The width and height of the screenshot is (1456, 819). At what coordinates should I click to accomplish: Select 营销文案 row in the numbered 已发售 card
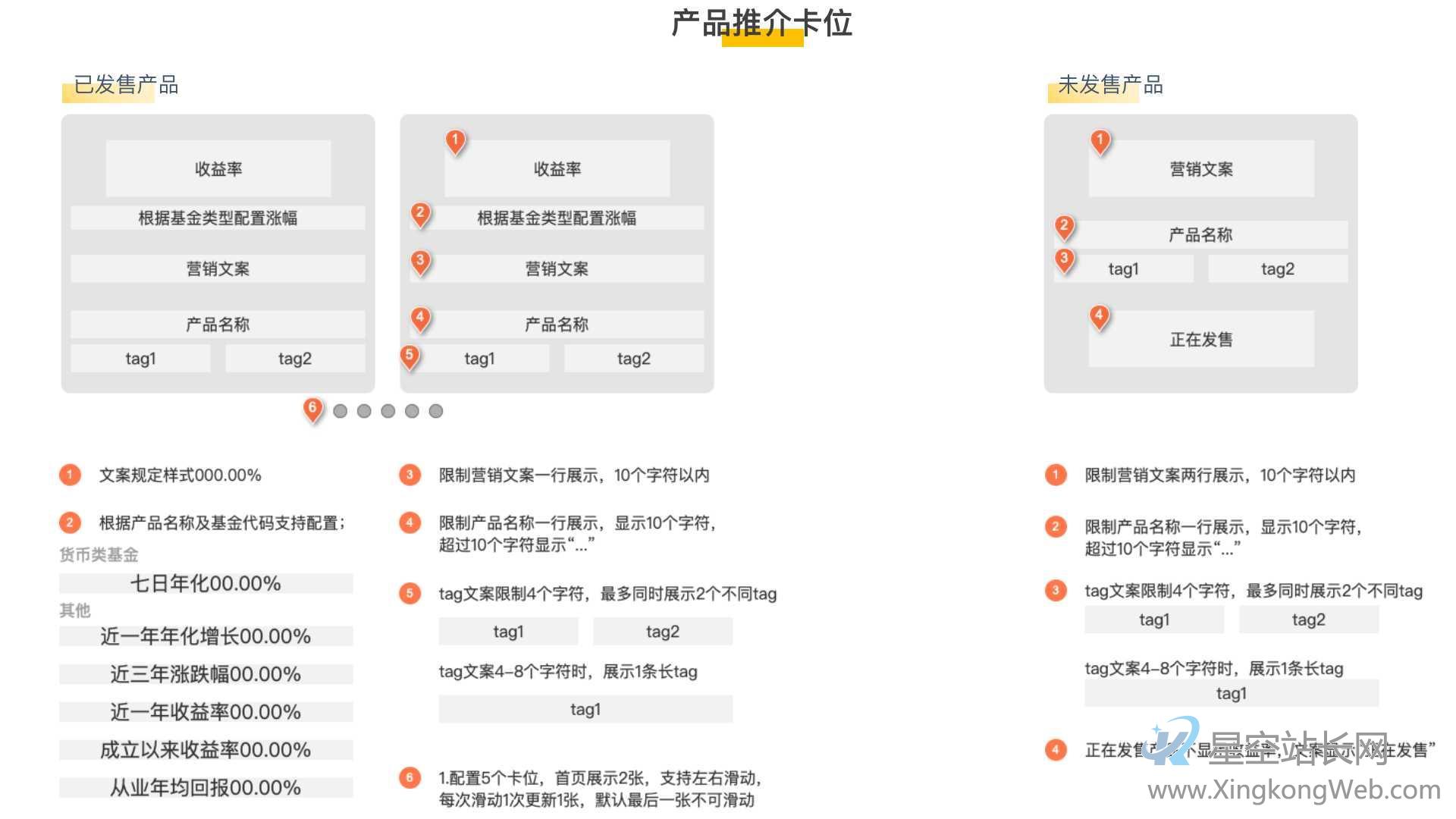[x=557, y=268]
